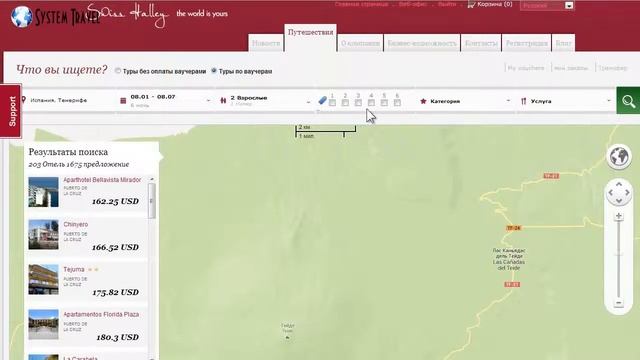Image resolution: width=640 pixels, height=360 pixels.
Task: Open the shopping cart Корзина icon
Action: coord(471,4)
